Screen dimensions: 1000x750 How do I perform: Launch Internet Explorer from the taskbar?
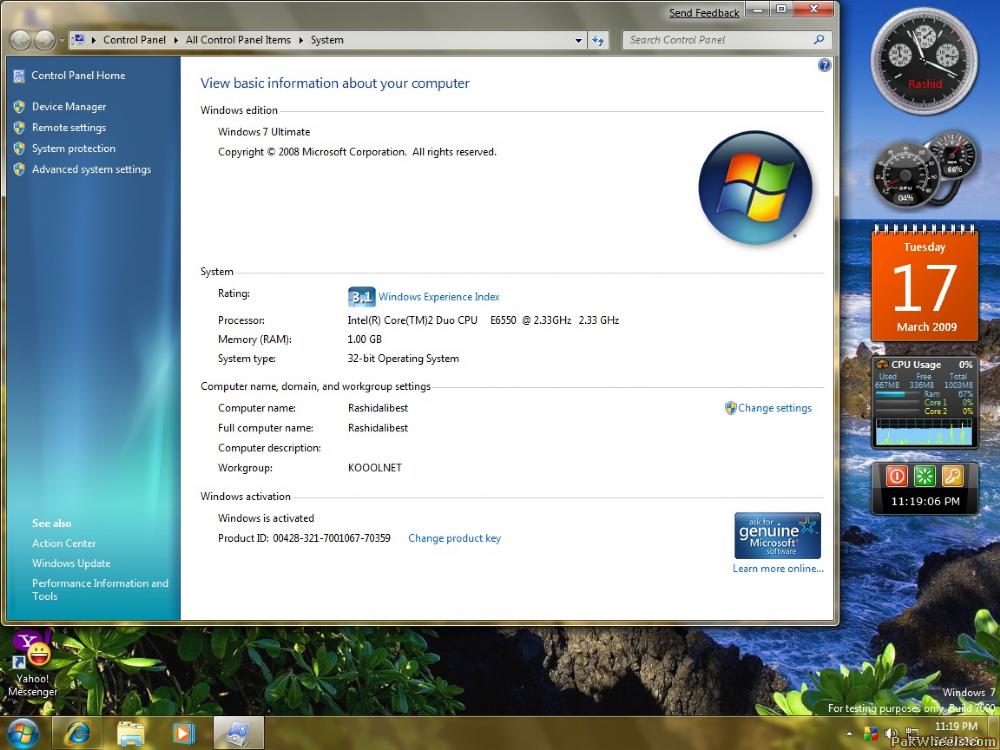(77, 733)
